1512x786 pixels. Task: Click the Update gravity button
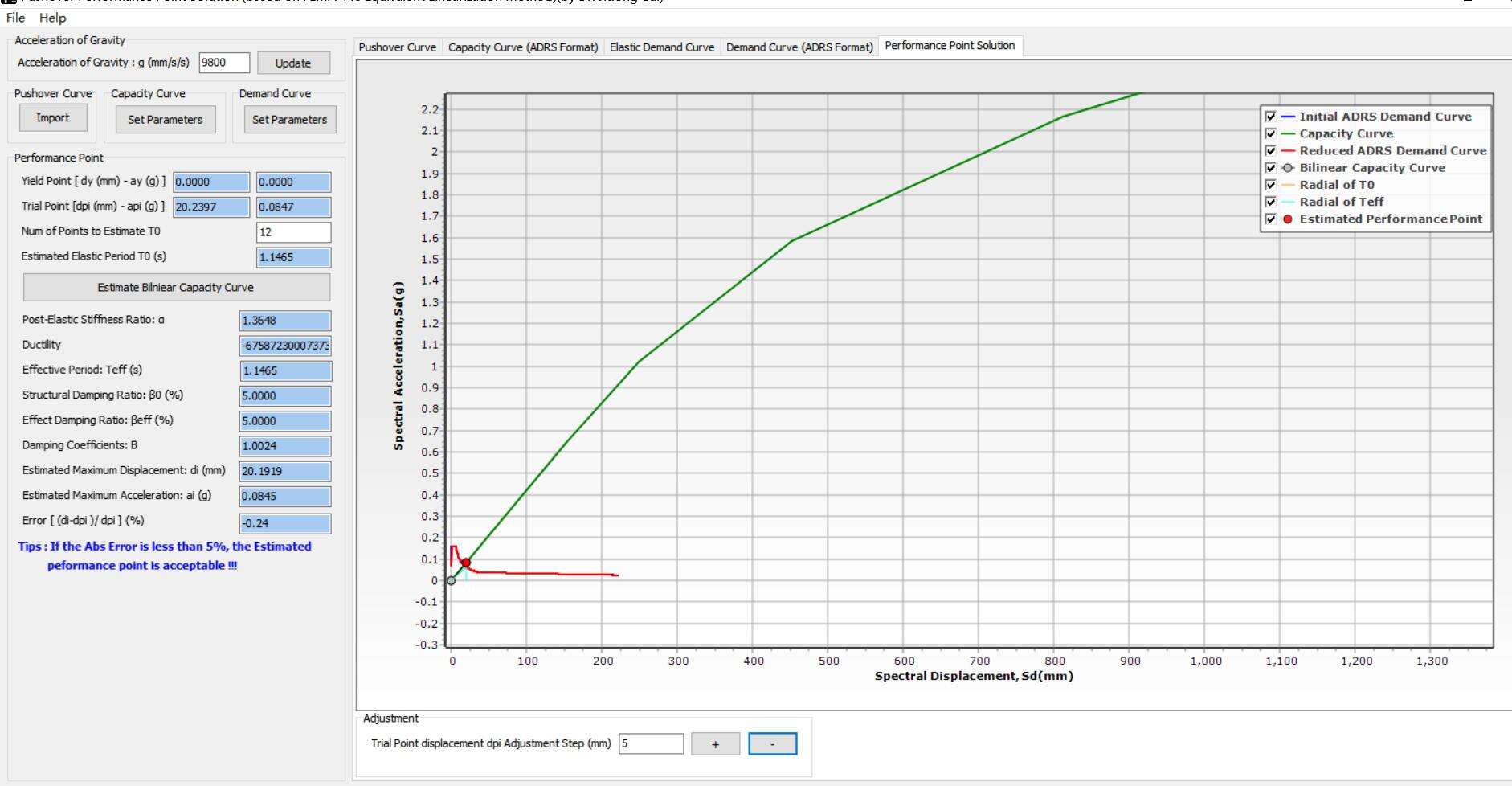293,63
